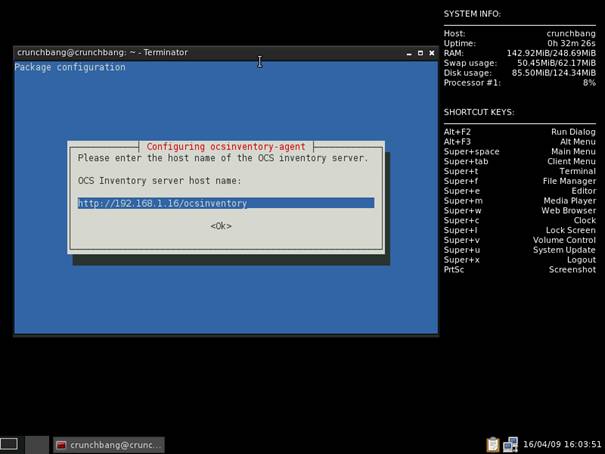This screenshot has width=605, height=454.
Task: Click the taskbar clock 16/04/09 16:03:51
Action: pos(562,444)
